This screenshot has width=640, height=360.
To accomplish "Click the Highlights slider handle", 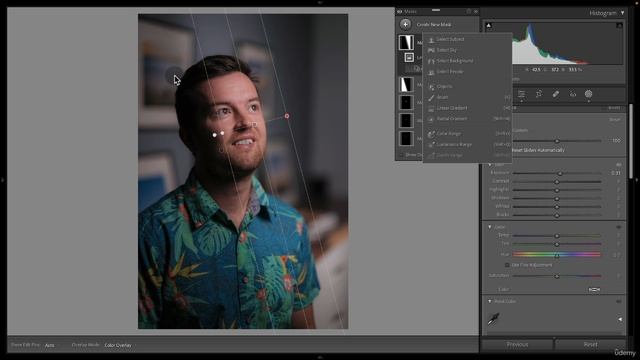I will pos(557,190).
